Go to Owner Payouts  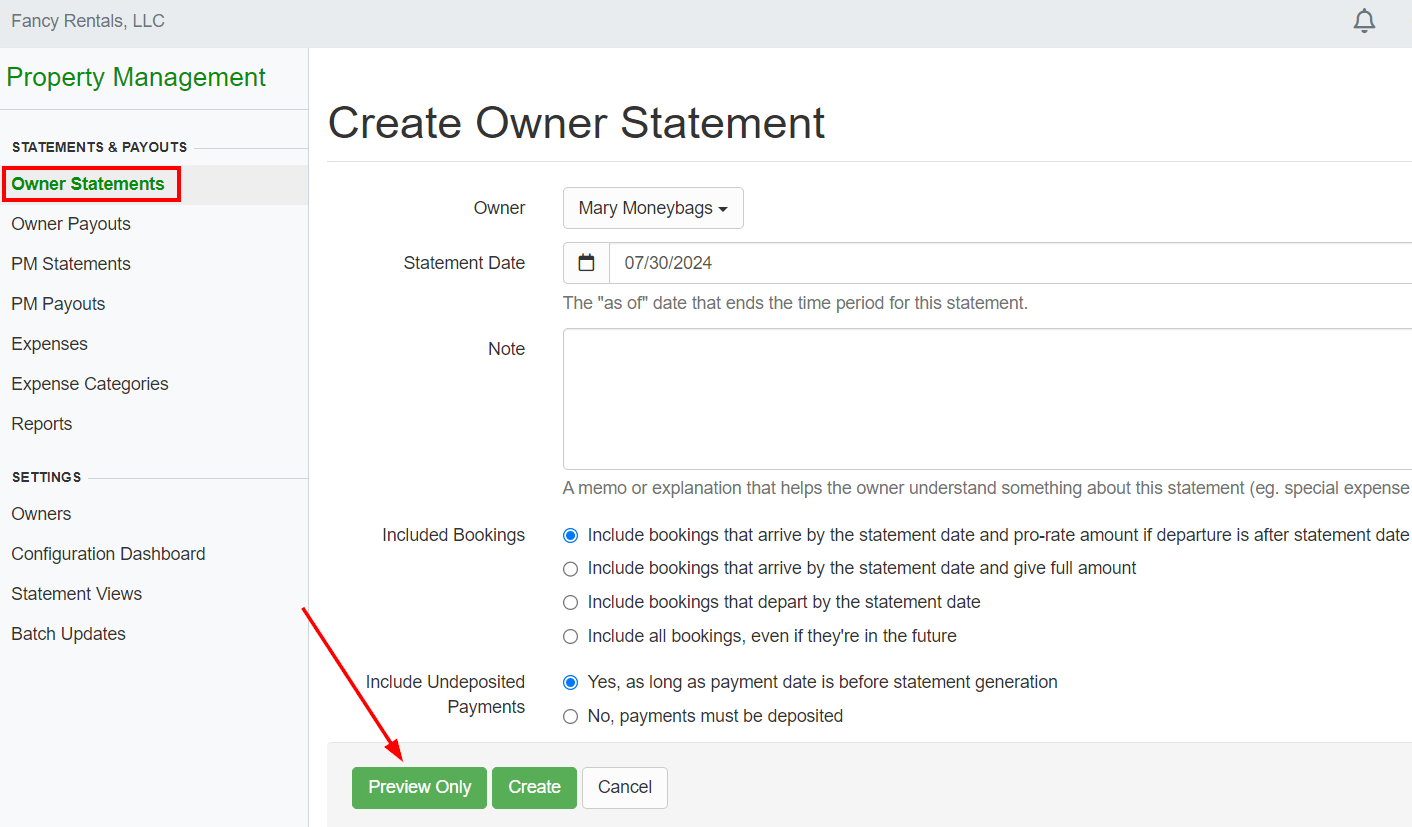(x=71, y=224)
